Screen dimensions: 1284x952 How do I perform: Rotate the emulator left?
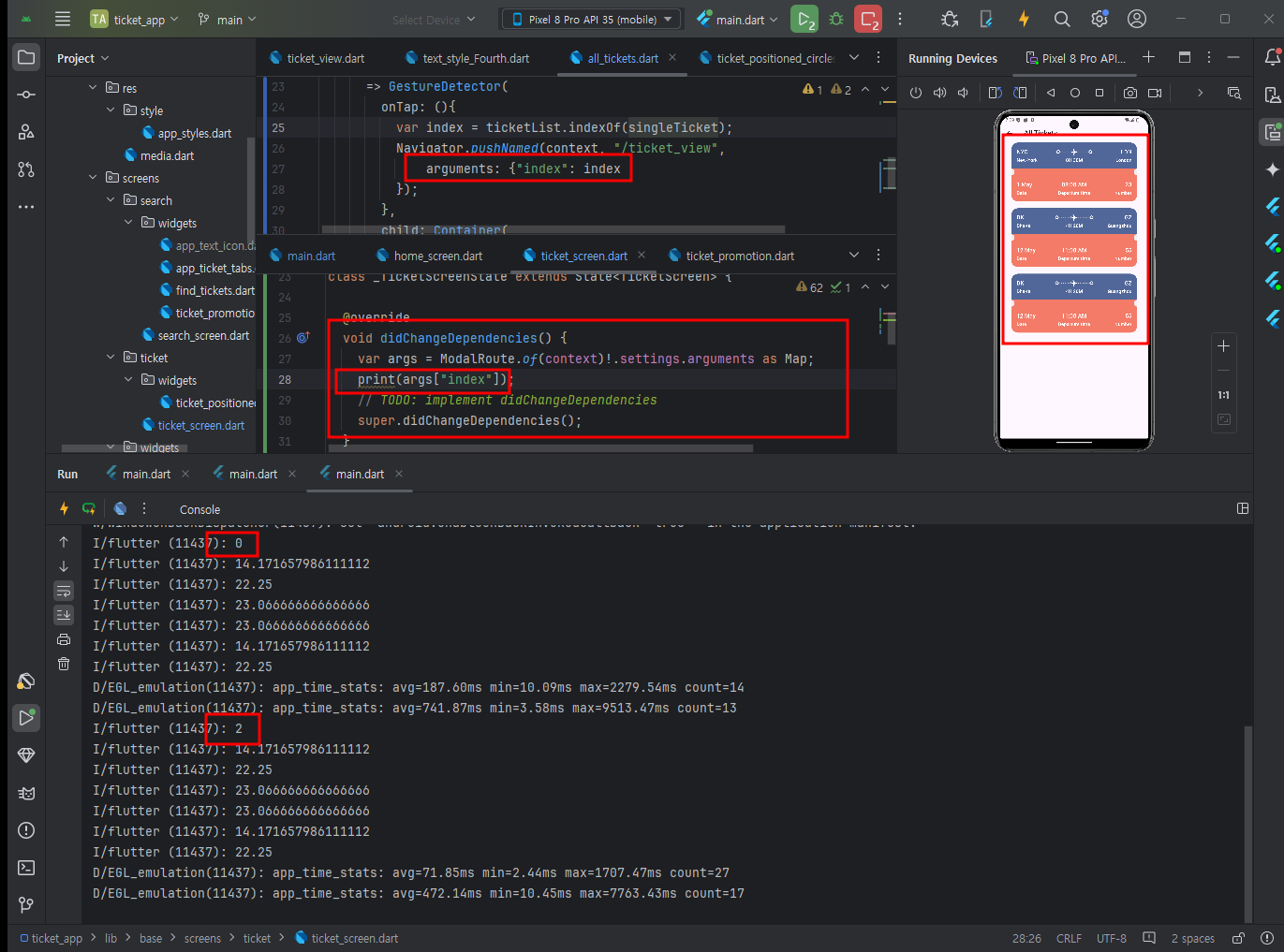tap(995, 93)
